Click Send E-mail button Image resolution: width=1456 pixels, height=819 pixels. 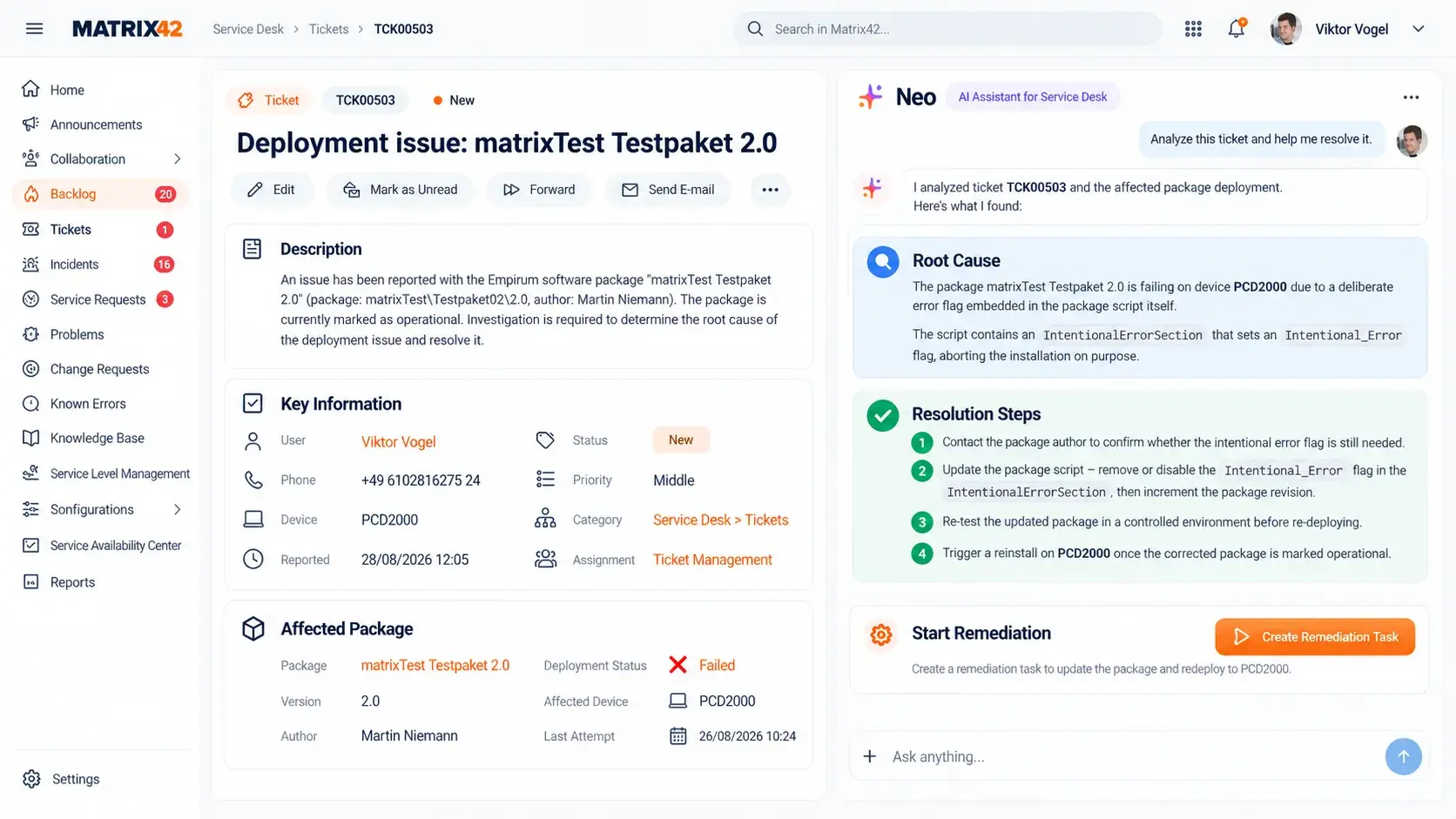point(669,190)
